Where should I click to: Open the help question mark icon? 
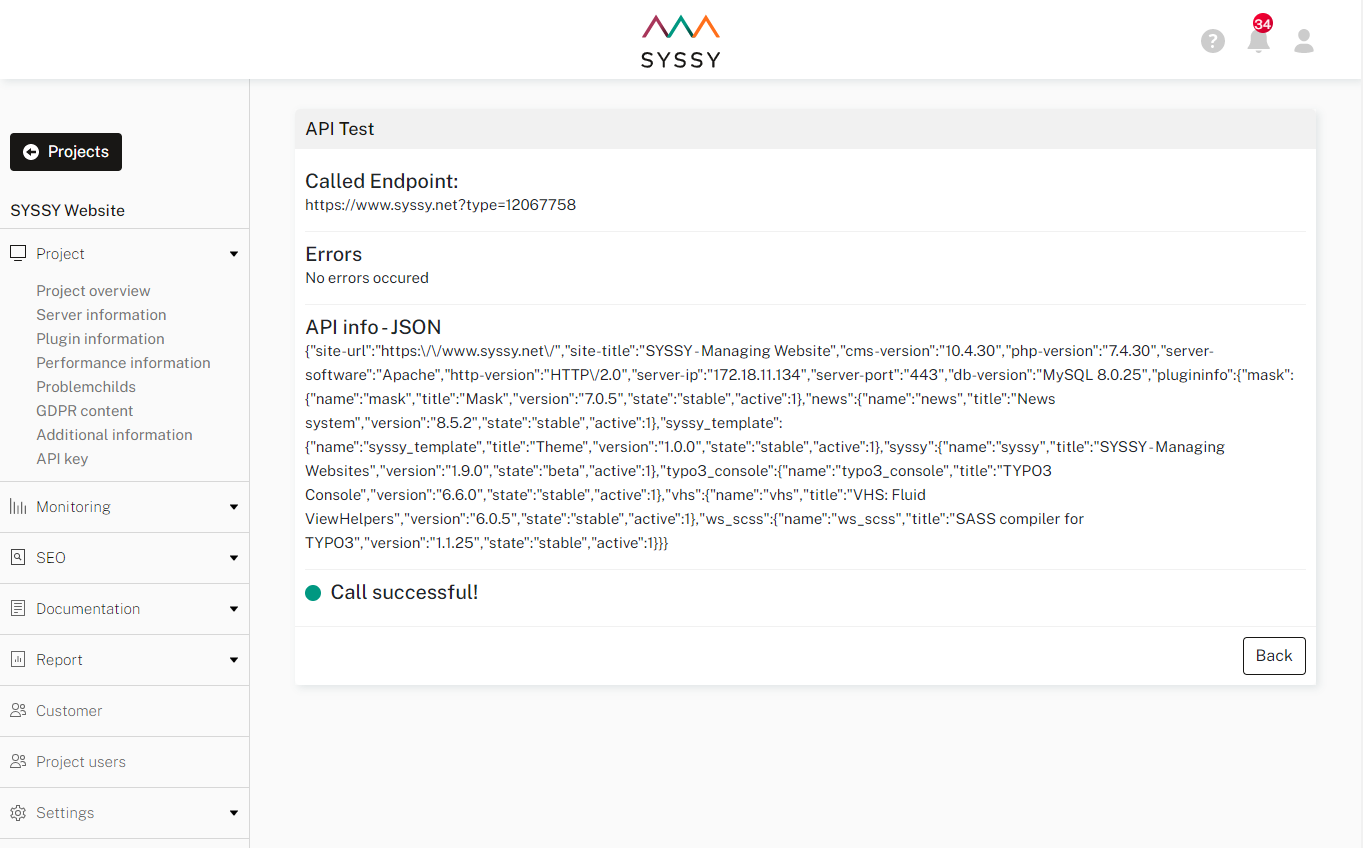pyautogui.click(x=1212, y=41)
